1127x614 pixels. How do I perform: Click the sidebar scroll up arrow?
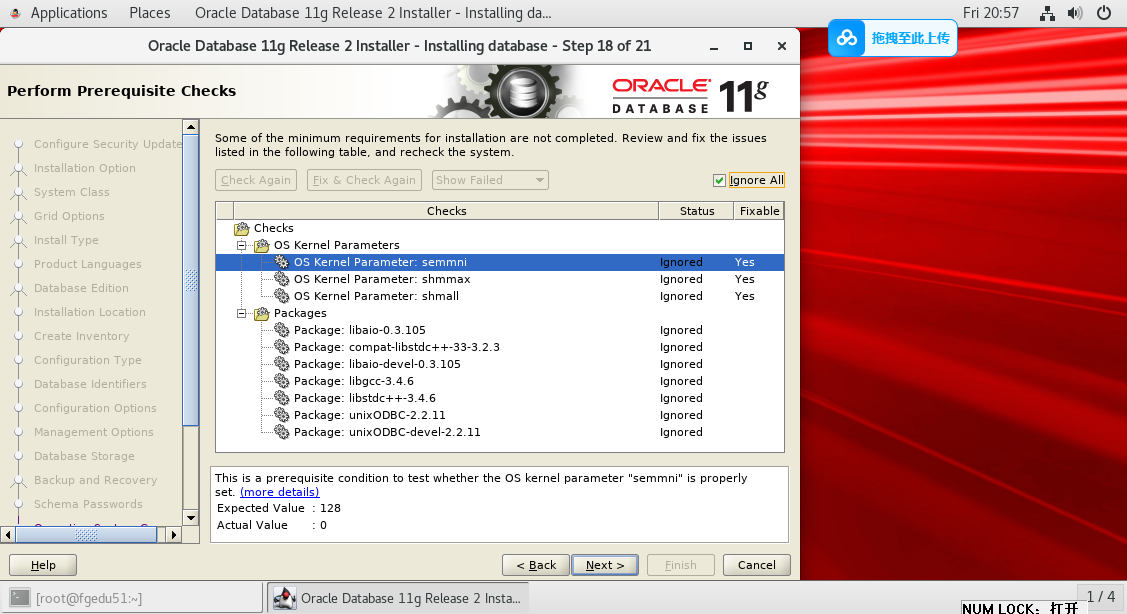(x=190, y=127)
